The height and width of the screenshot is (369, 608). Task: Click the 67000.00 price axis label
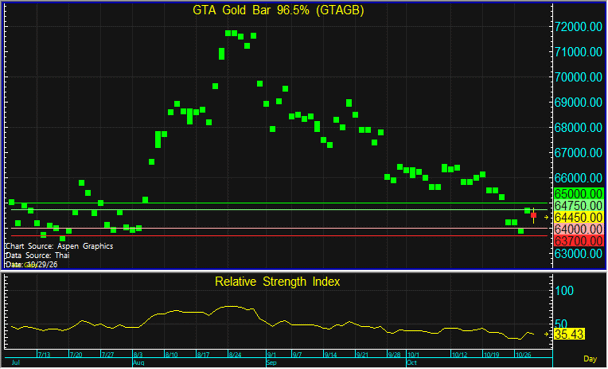pyautogui.click(x=578, y=153)
